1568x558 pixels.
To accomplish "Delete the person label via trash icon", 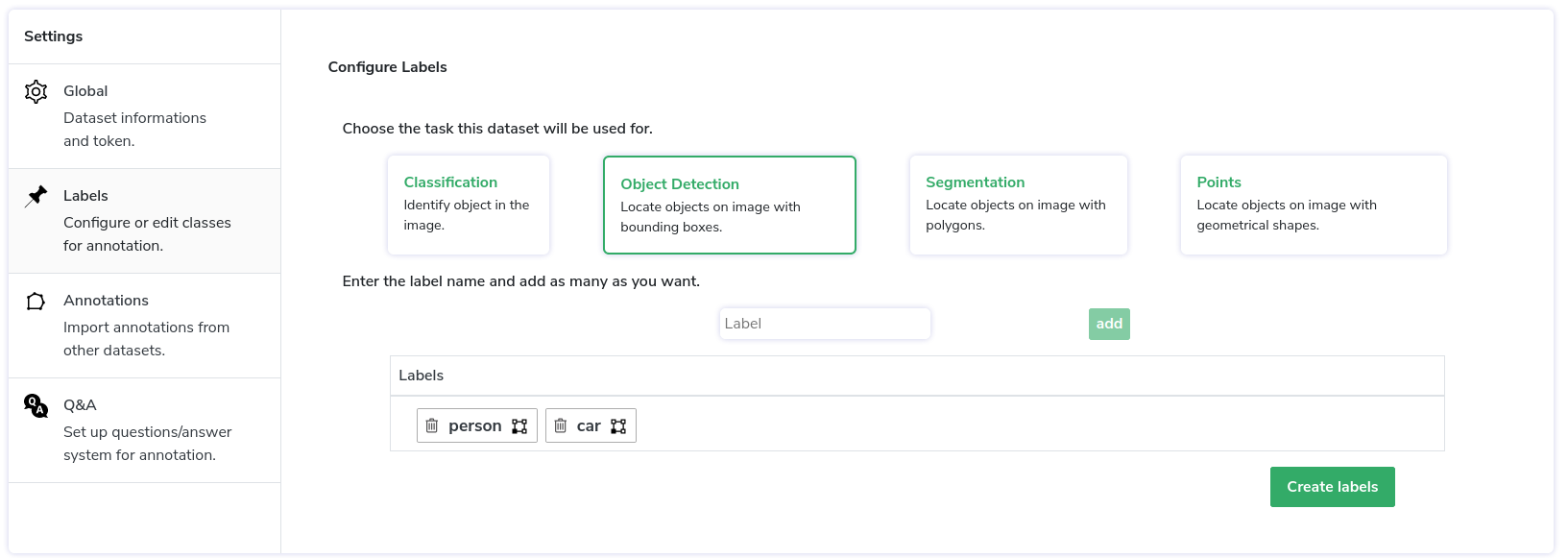I will click(x=432, y=425).
